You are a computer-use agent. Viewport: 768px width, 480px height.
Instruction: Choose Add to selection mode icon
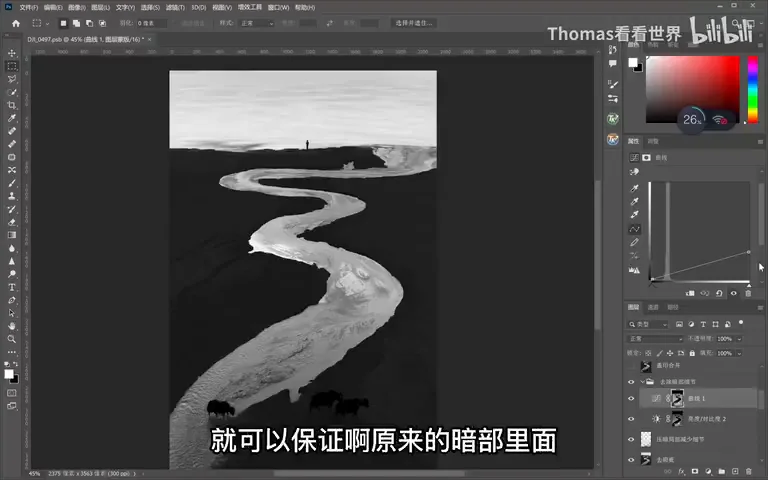coord(76,23)
